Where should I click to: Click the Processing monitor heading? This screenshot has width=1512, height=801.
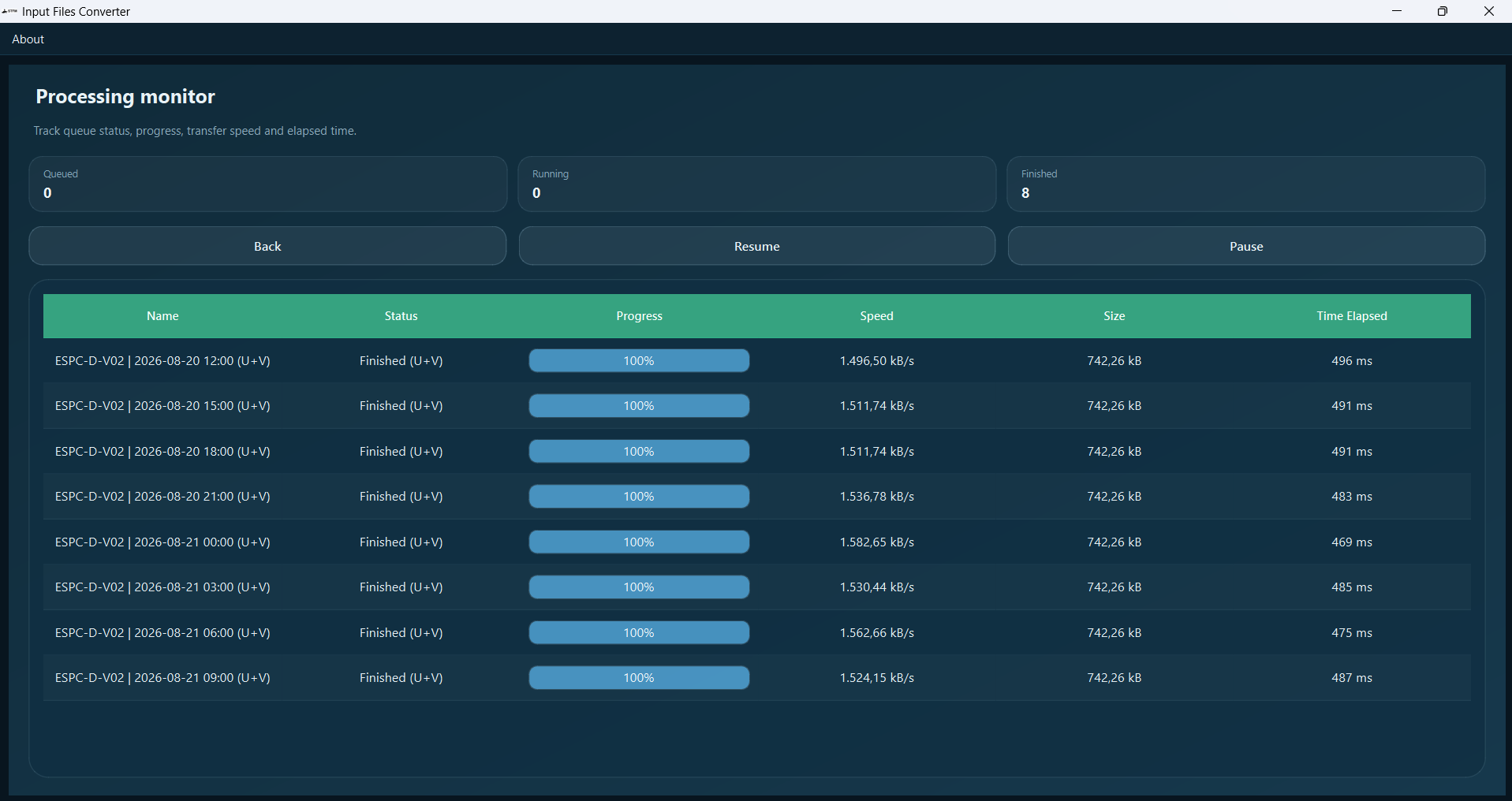[125, 97]
